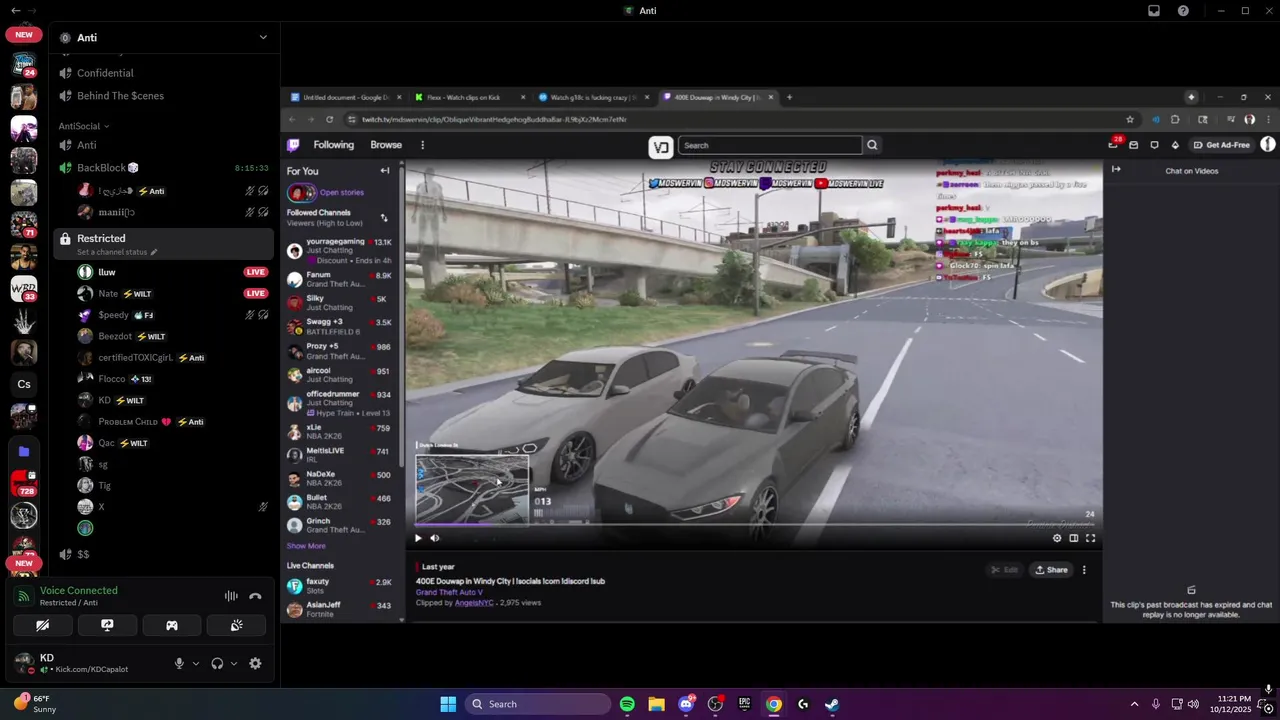Enter fullscreen on clip player
Screen dimensions: 1280x720
pyautogui.click(x=1091, y=538)
